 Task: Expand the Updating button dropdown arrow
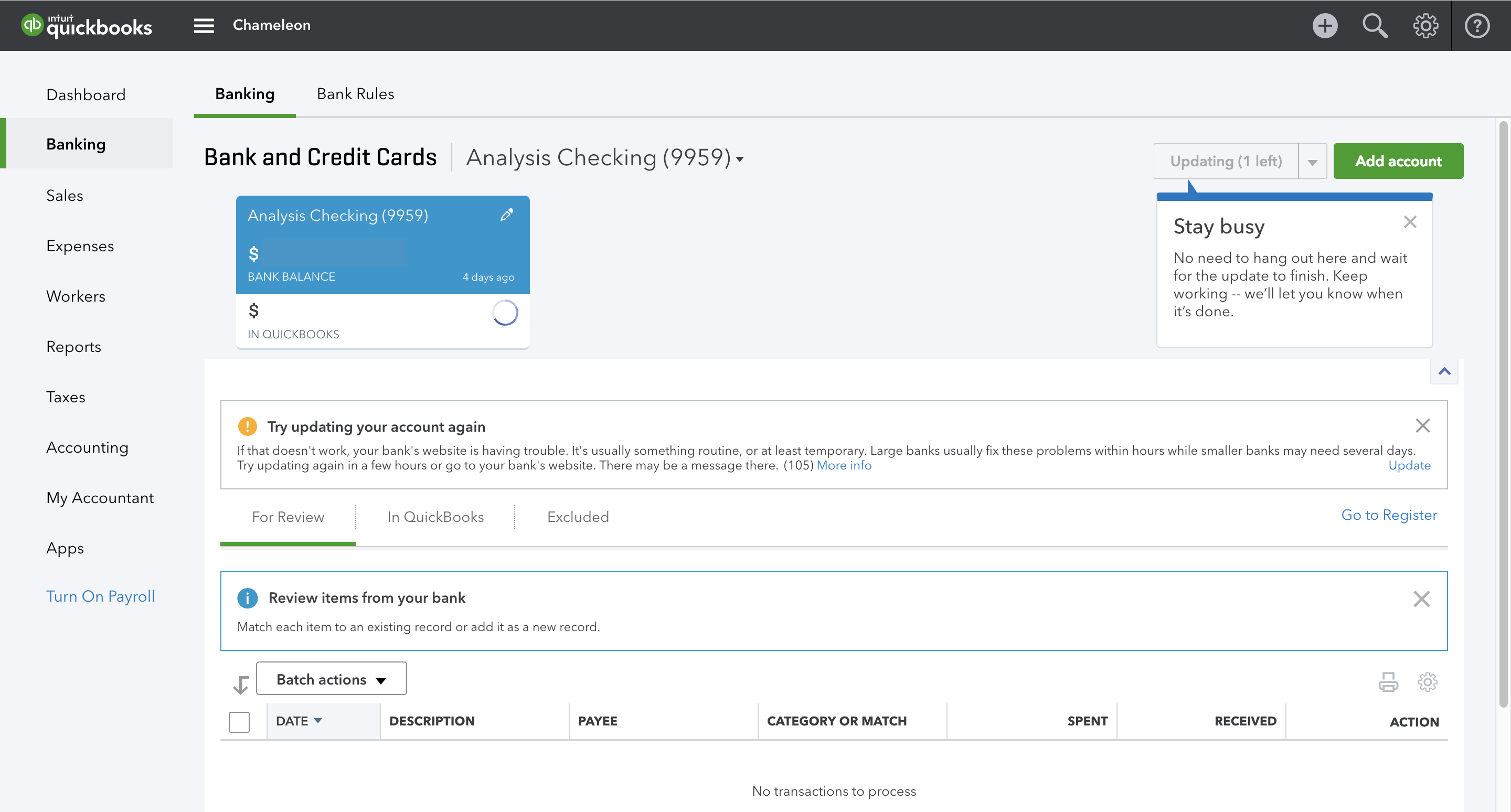[1312, 161]
